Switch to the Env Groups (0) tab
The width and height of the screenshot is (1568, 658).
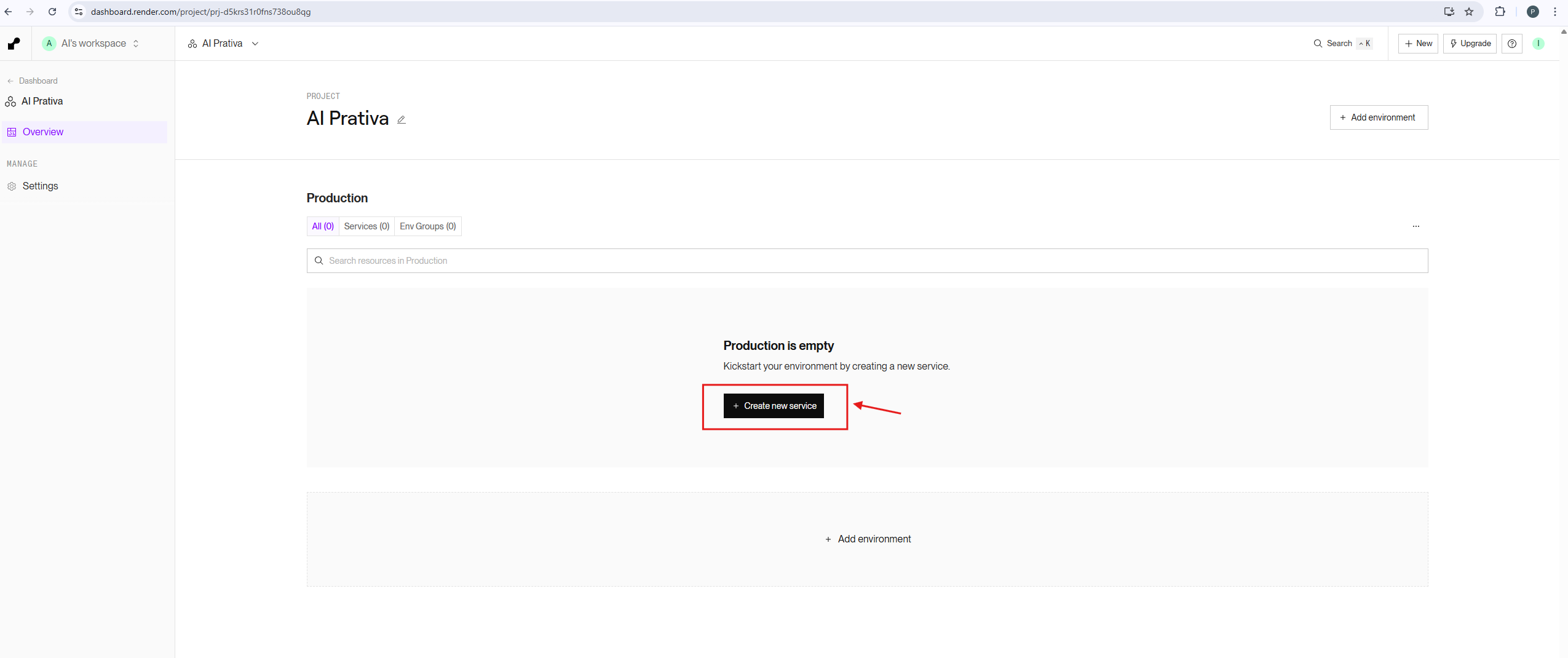(427, 226)
